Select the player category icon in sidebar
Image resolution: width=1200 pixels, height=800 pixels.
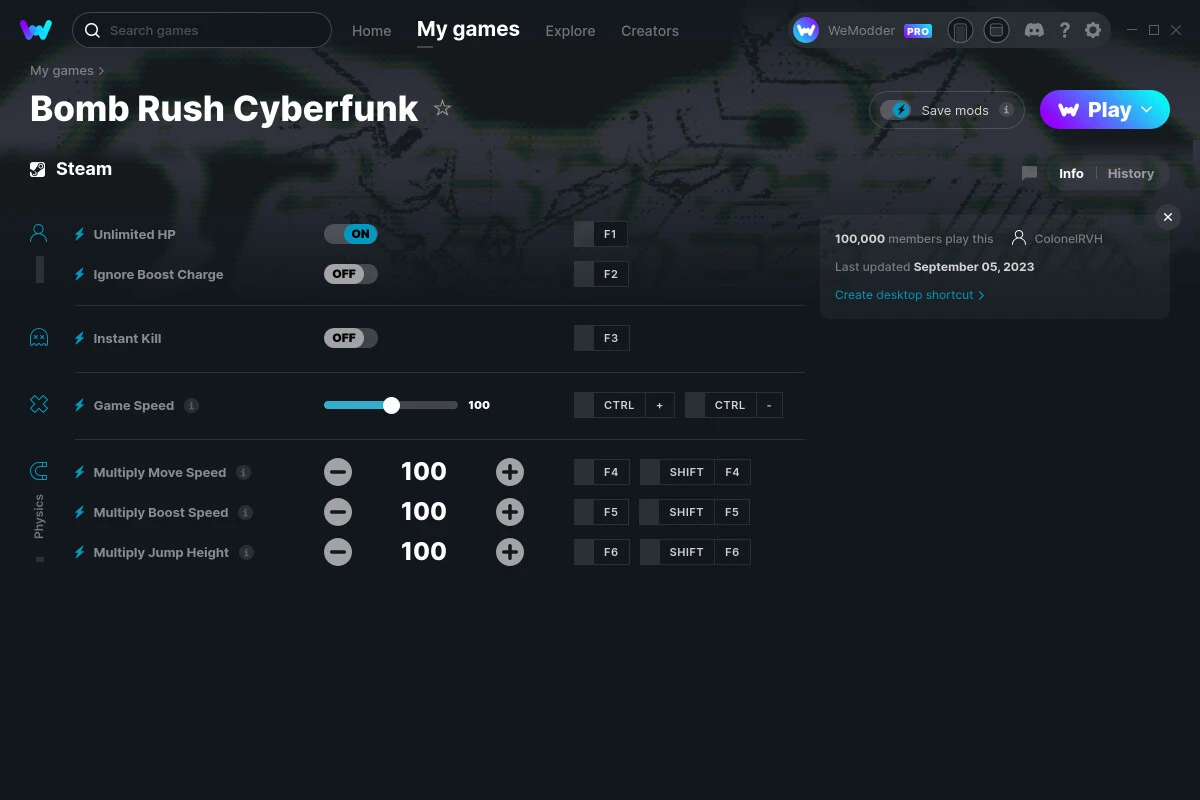(x=38, y=233)
